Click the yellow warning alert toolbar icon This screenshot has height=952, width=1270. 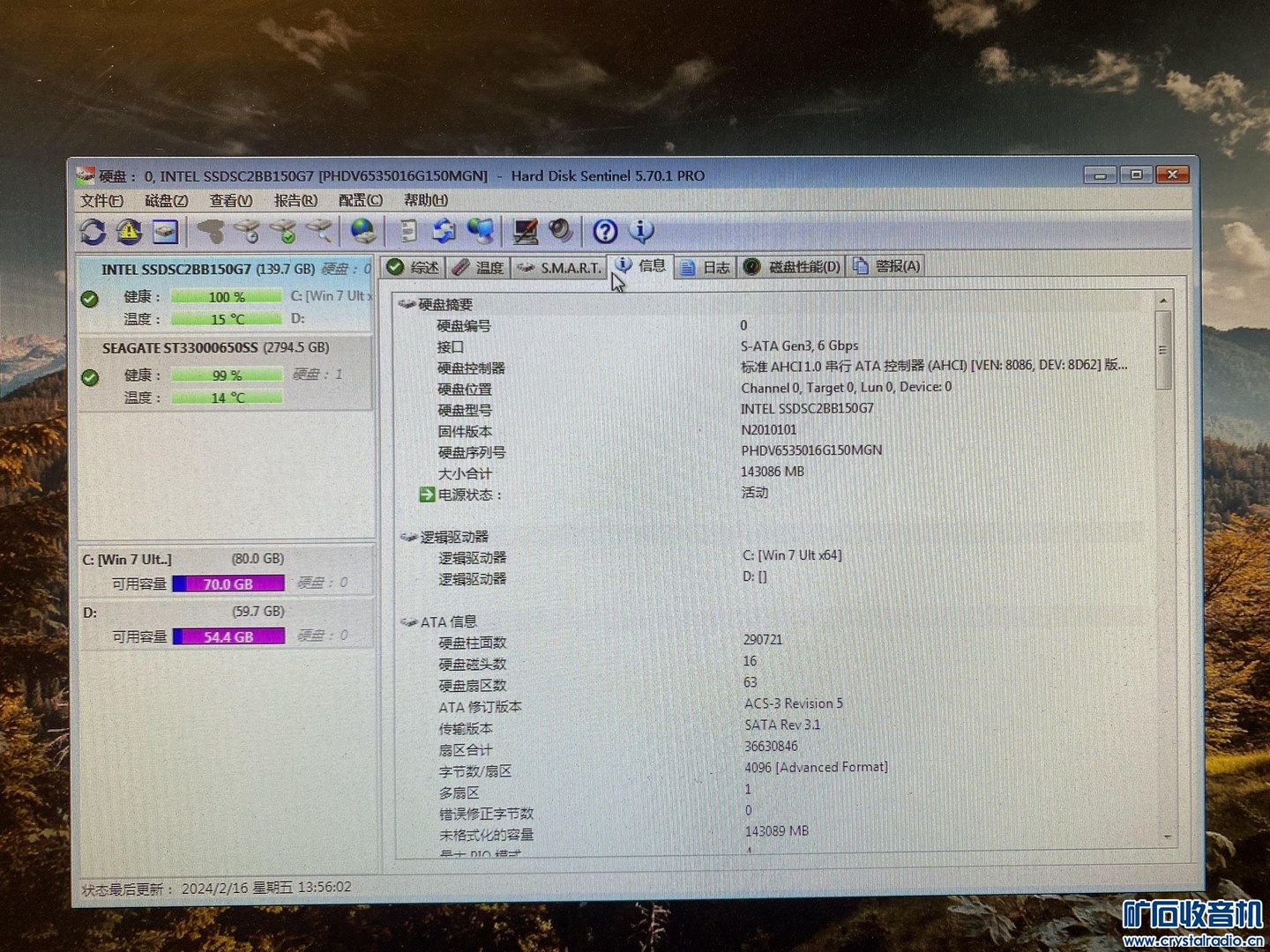click(130, 232)
